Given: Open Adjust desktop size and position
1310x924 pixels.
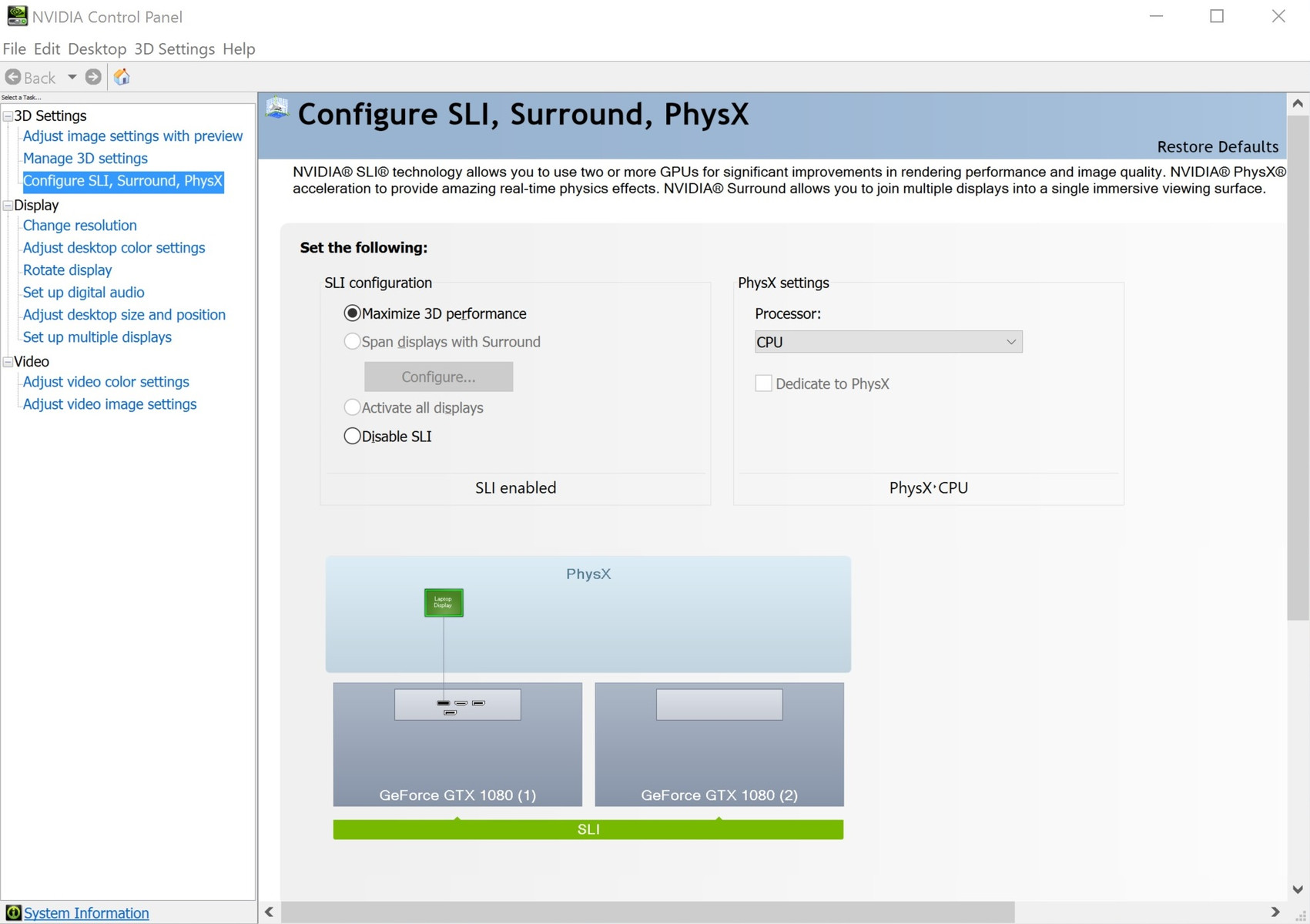Looking at the screenshot, I should point(124,315).
